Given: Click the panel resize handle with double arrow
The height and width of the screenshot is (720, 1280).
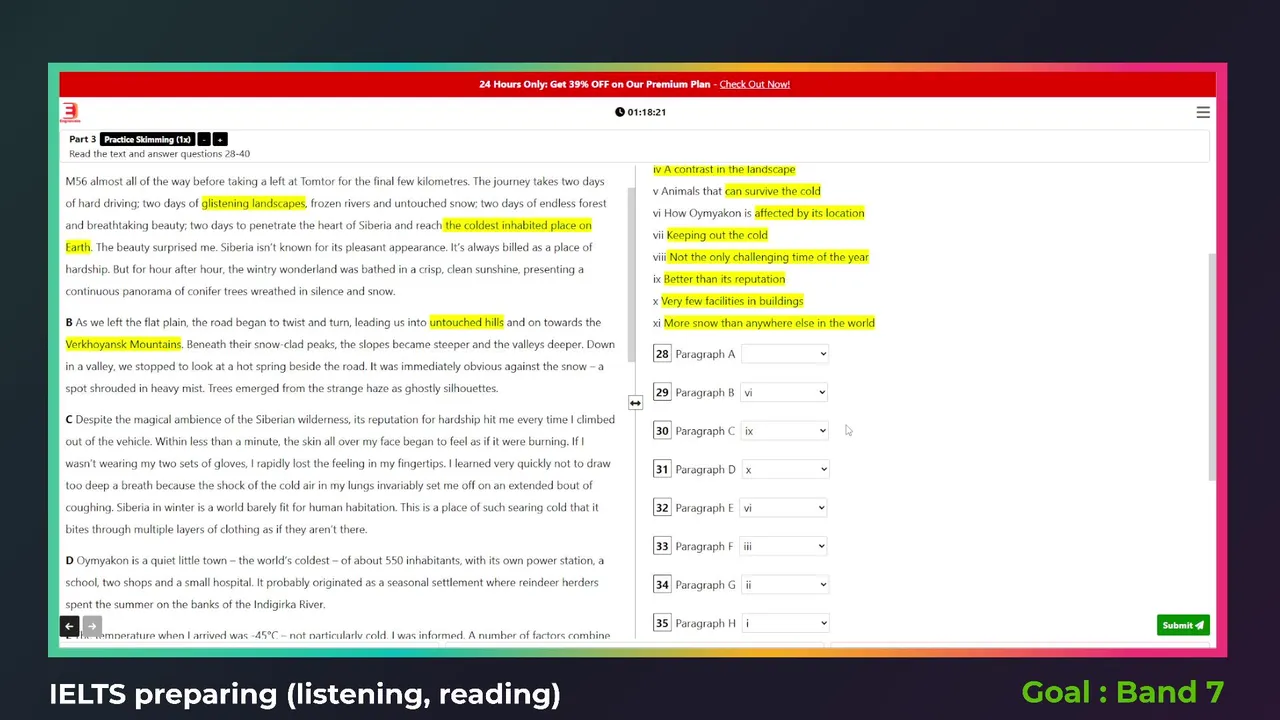Looking at the screenshot, I should pyautogui.click(x=635, y=403).
